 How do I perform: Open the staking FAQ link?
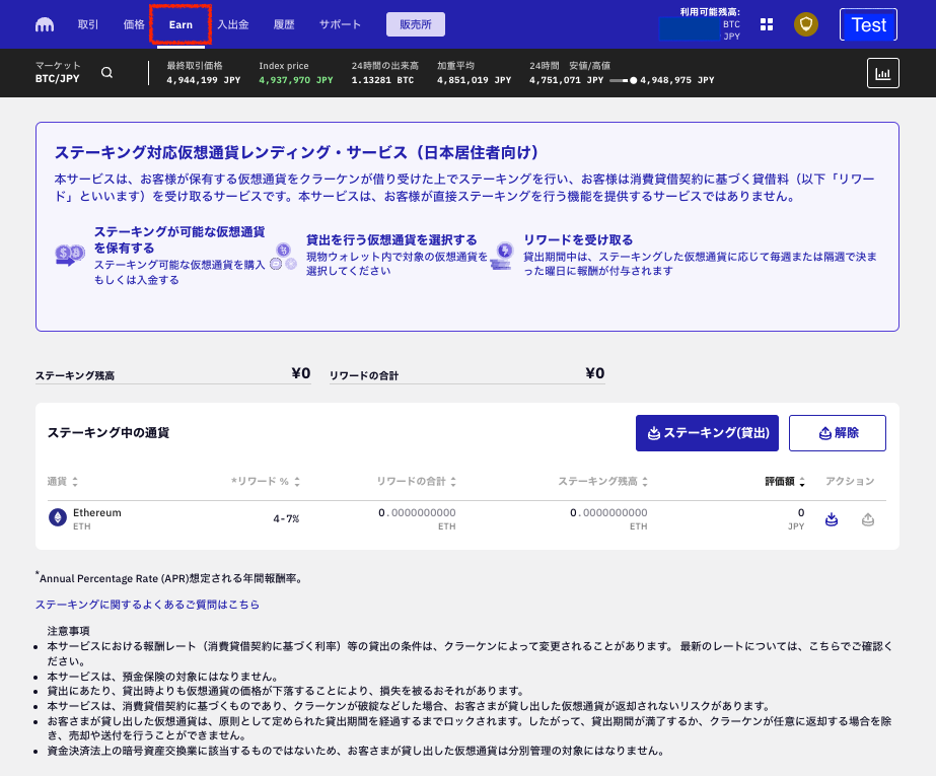pyautogui.click(x=147, y=604)
